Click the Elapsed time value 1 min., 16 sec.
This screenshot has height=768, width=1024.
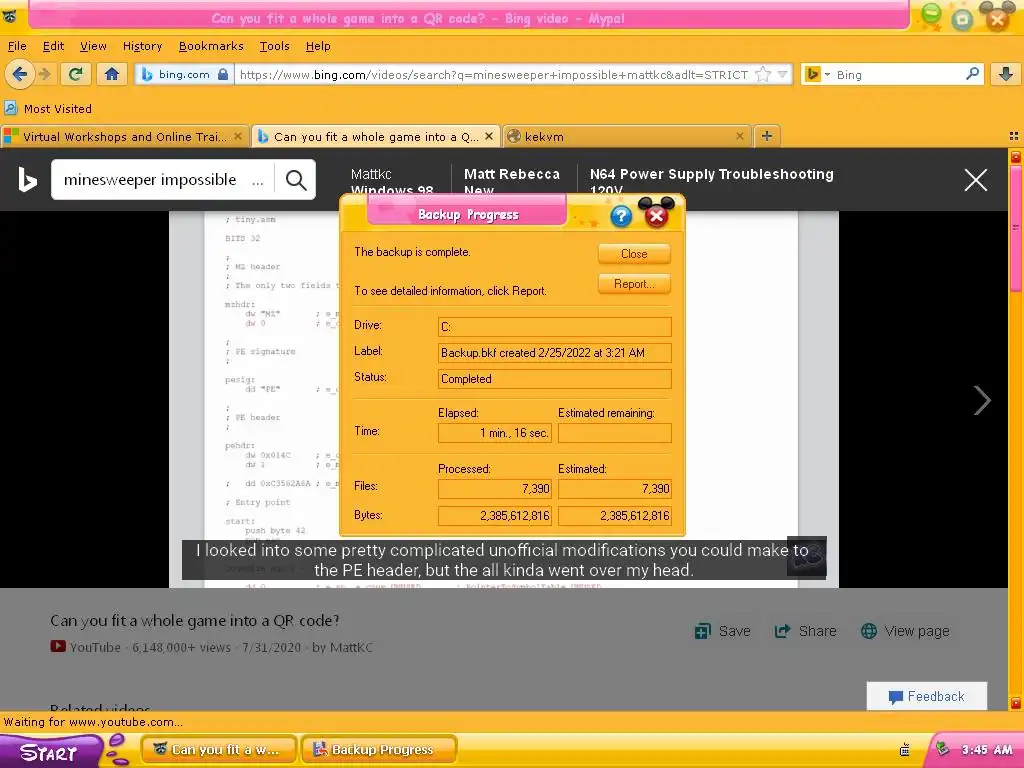pos(494,433)
